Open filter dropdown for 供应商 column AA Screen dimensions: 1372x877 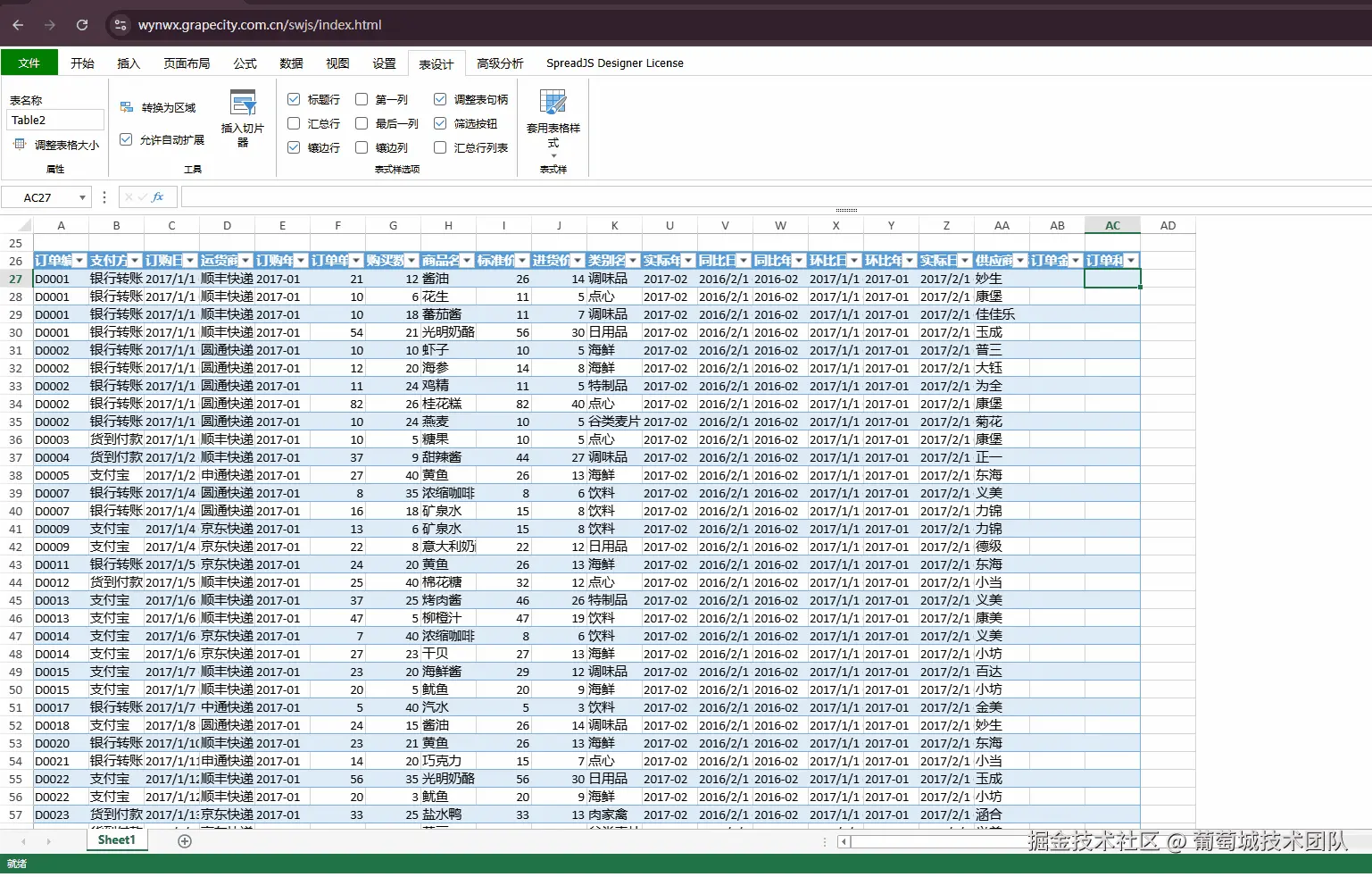1020,261
